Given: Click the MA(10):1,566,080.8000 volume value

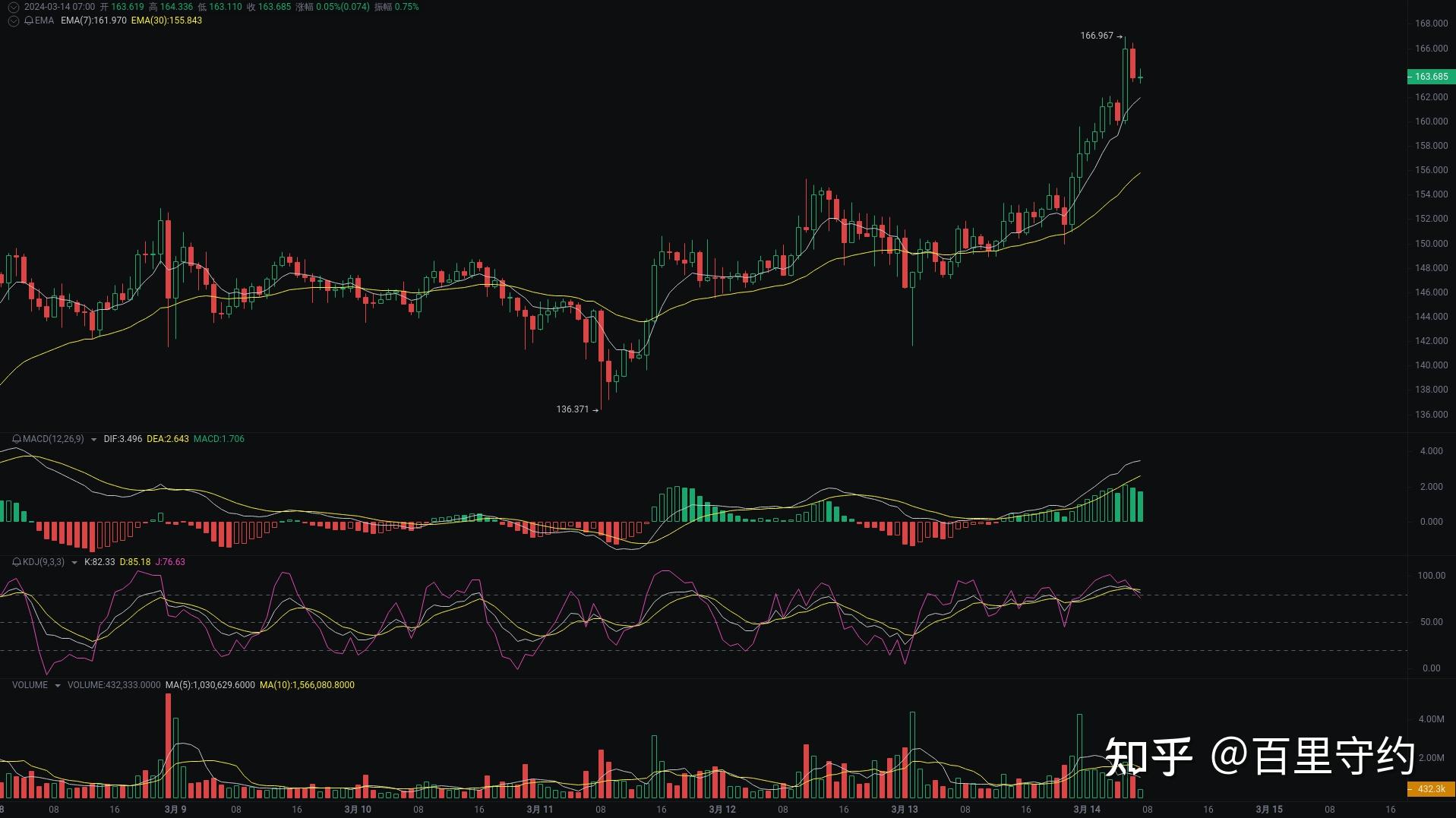Looking at the screenshot, I should coord(307,685).
